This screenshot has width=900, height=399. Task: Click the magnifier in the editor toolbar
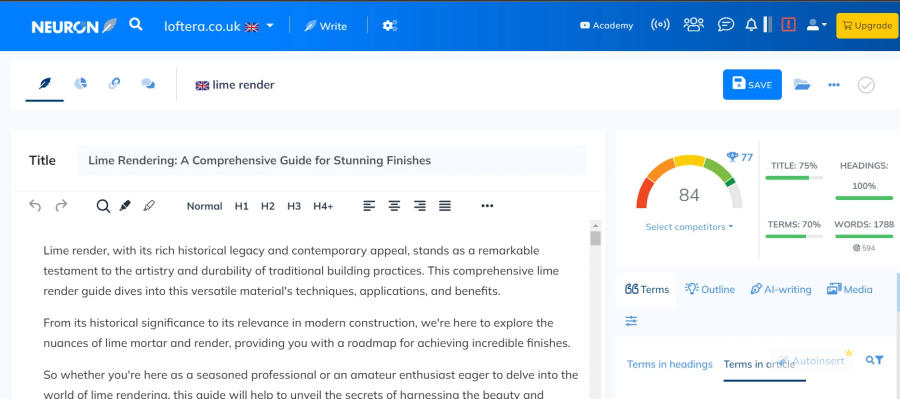[103, 206]
